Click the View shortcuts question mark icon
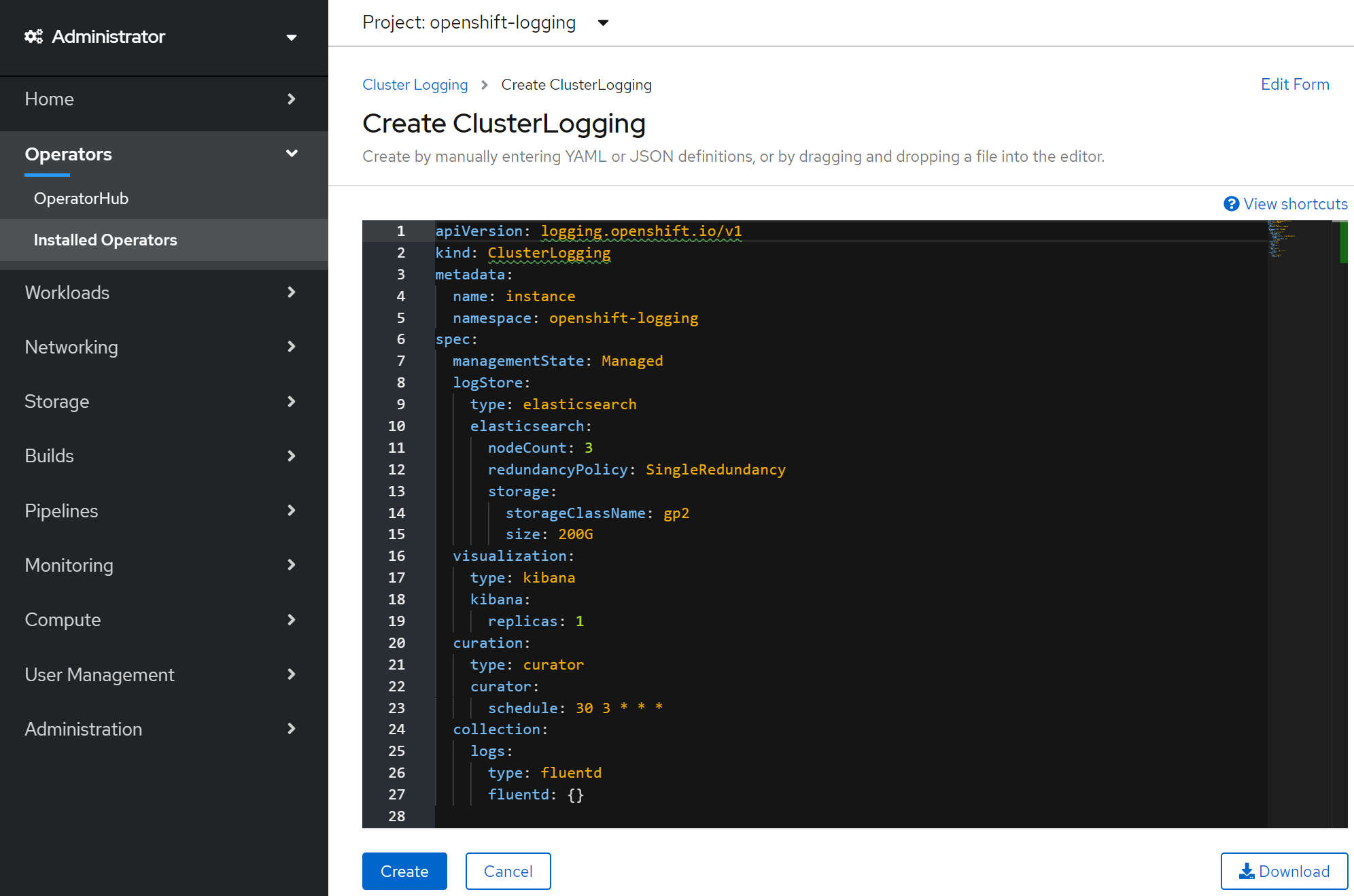This screenshot has width=1354, height=896. (x=1231, y=204)
